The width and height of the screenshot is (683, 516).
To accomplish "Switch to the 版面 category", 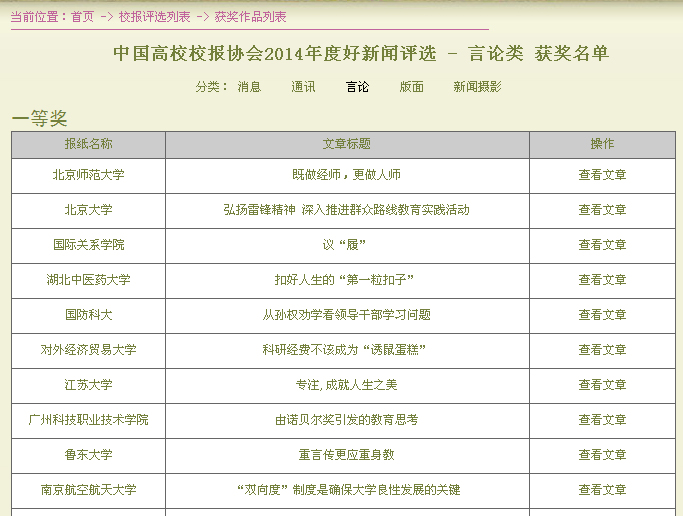I will (412, 87).
